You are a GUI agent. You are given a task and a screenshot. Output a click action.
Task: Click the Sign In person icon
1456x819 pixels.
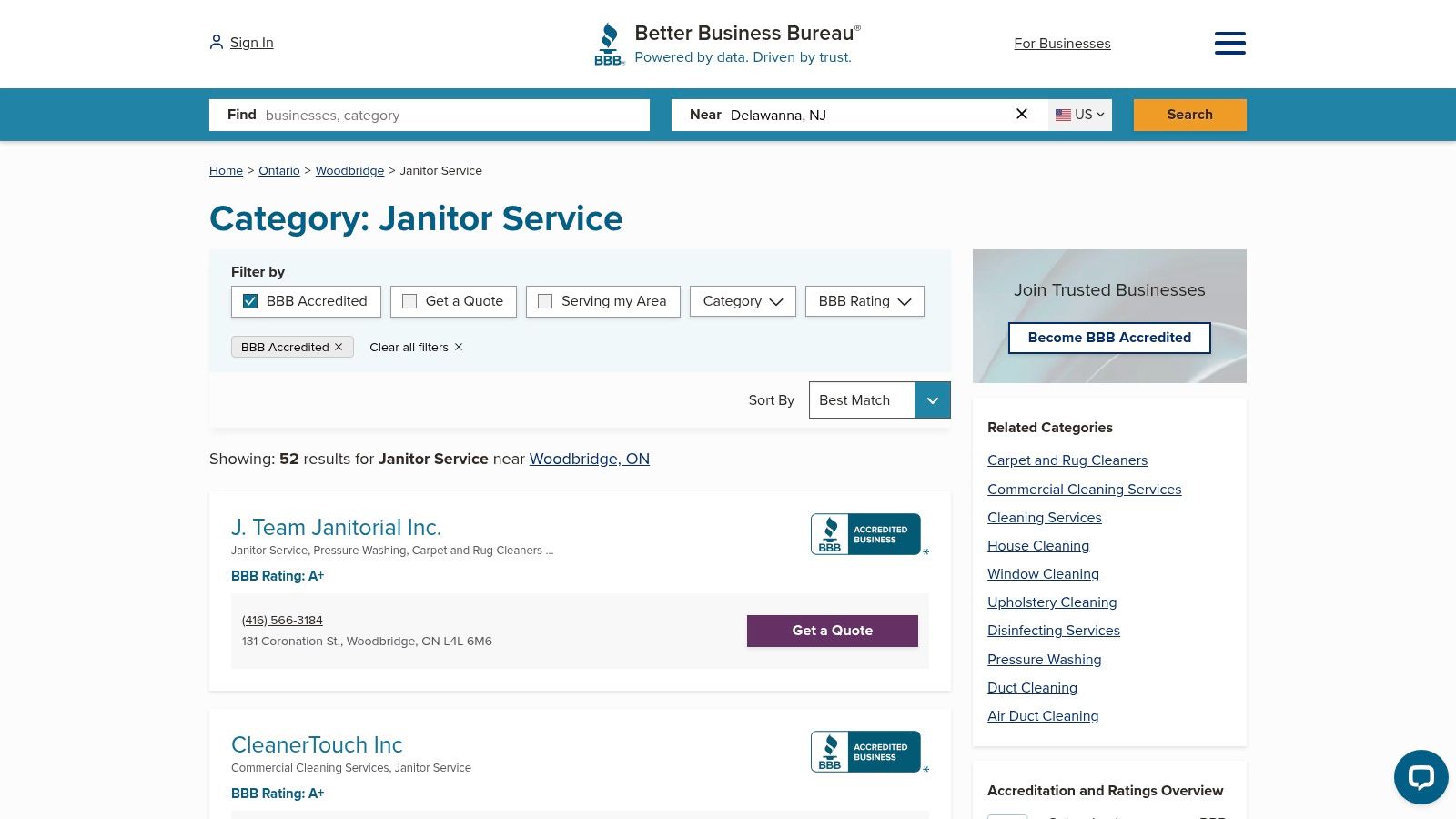tap(216, 42)
